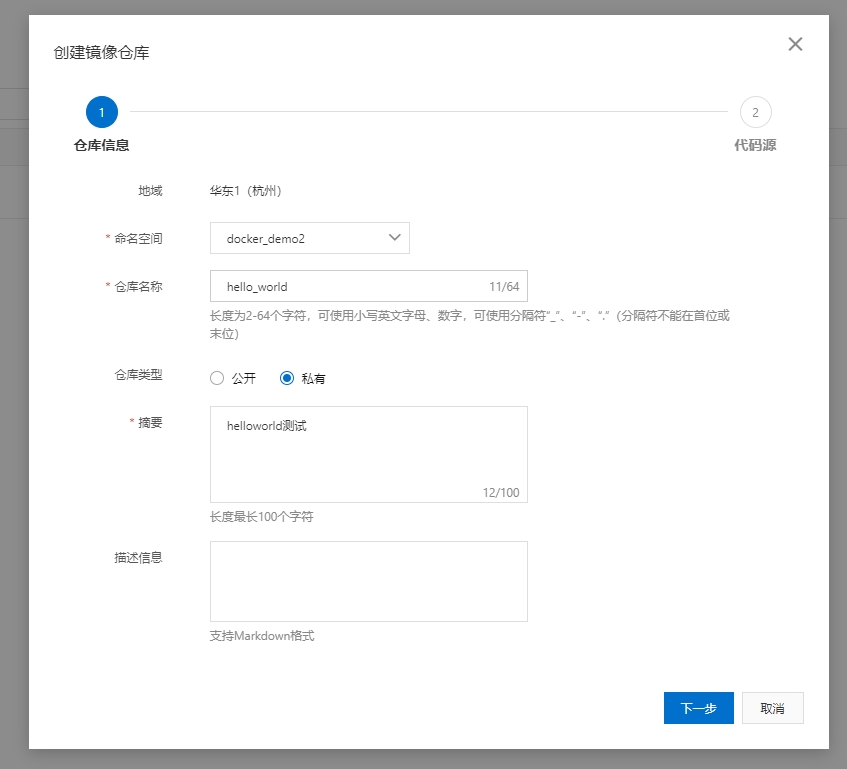
Task: Select the 私有 repository type option
Action: (x=287, y=378)
